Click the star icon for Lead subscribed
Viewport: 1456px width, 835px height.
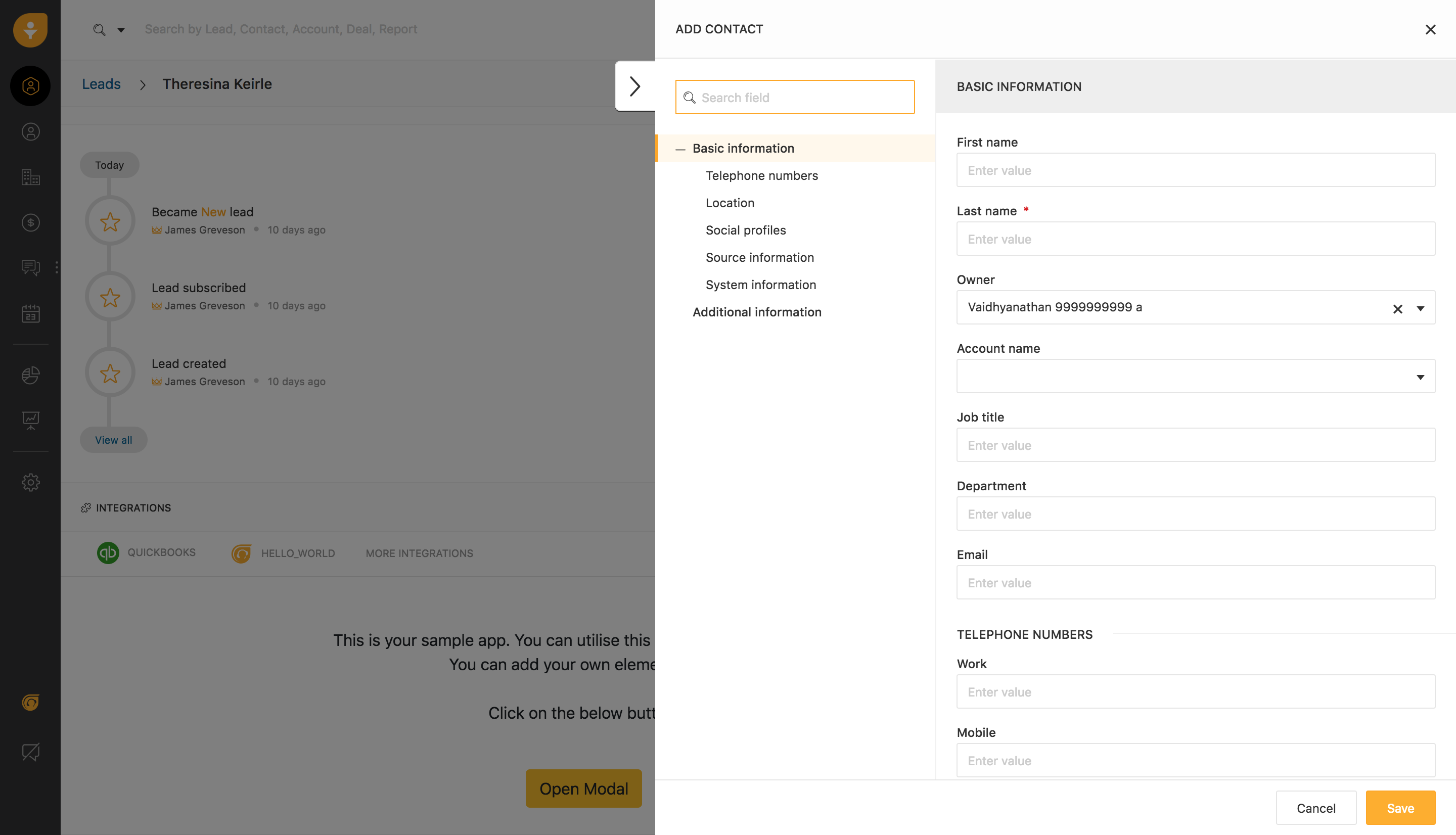point(110,297)
